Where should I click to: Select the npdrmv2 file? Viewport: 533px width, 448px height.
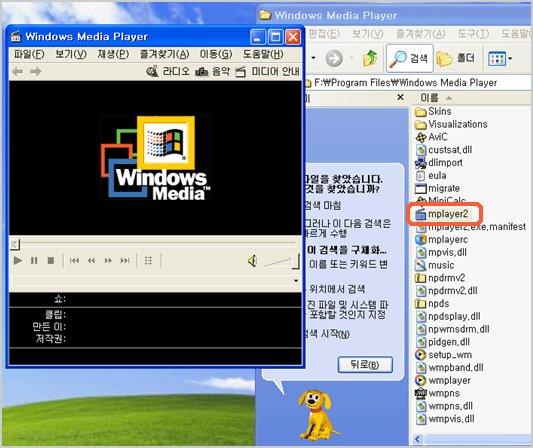click(440, 278)
